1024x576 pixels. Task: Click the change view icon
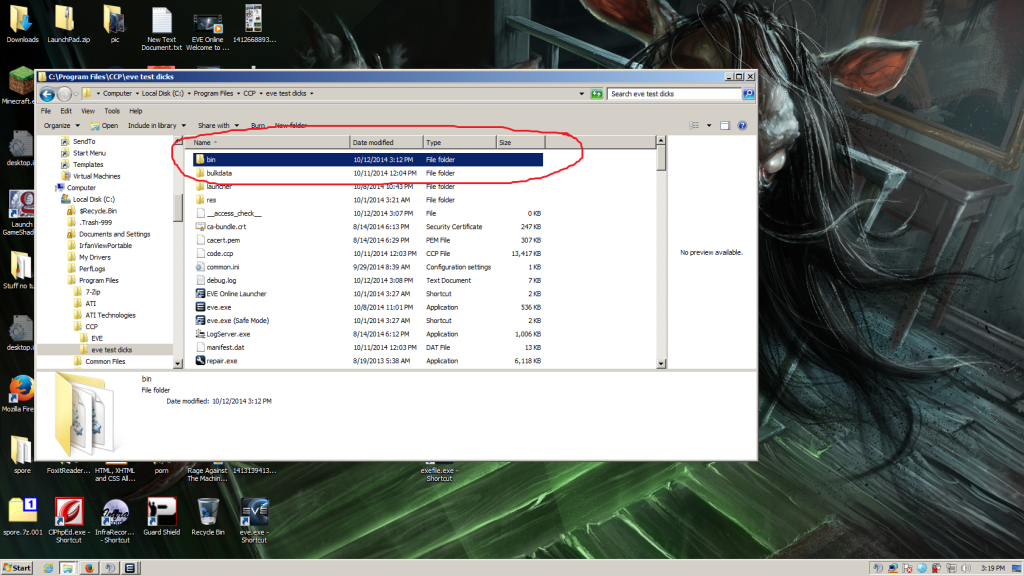pos(694,125)
